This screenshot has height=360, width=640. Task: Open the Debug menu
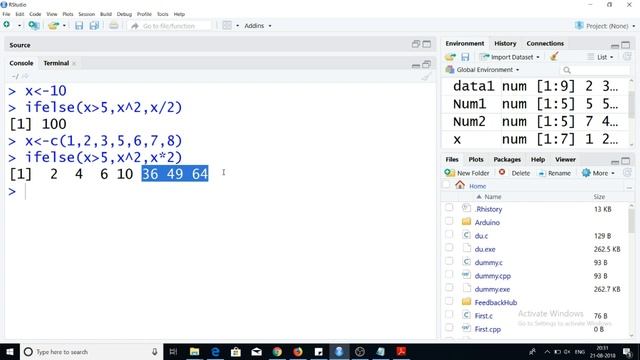pos(124,14)
